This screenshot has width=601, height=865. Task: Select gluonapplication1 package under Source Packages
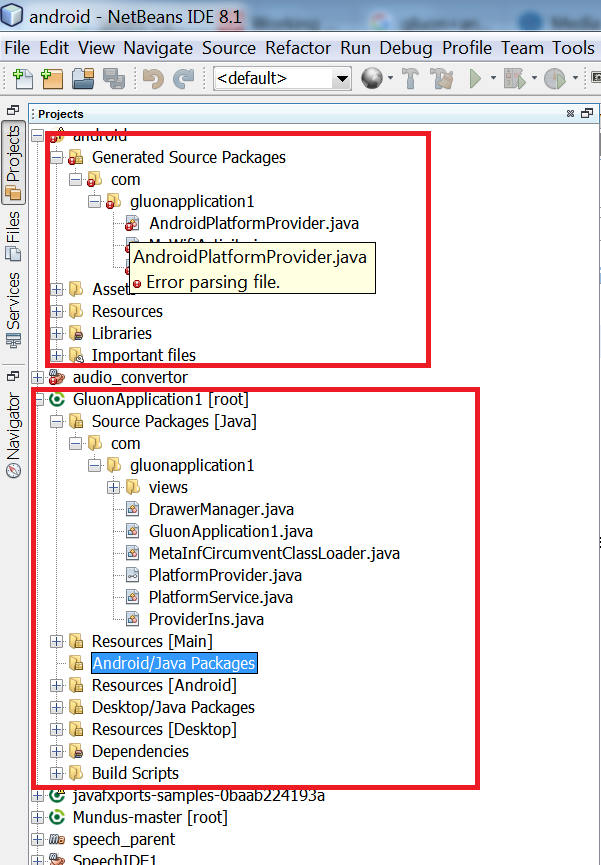(x=192, y=466)
